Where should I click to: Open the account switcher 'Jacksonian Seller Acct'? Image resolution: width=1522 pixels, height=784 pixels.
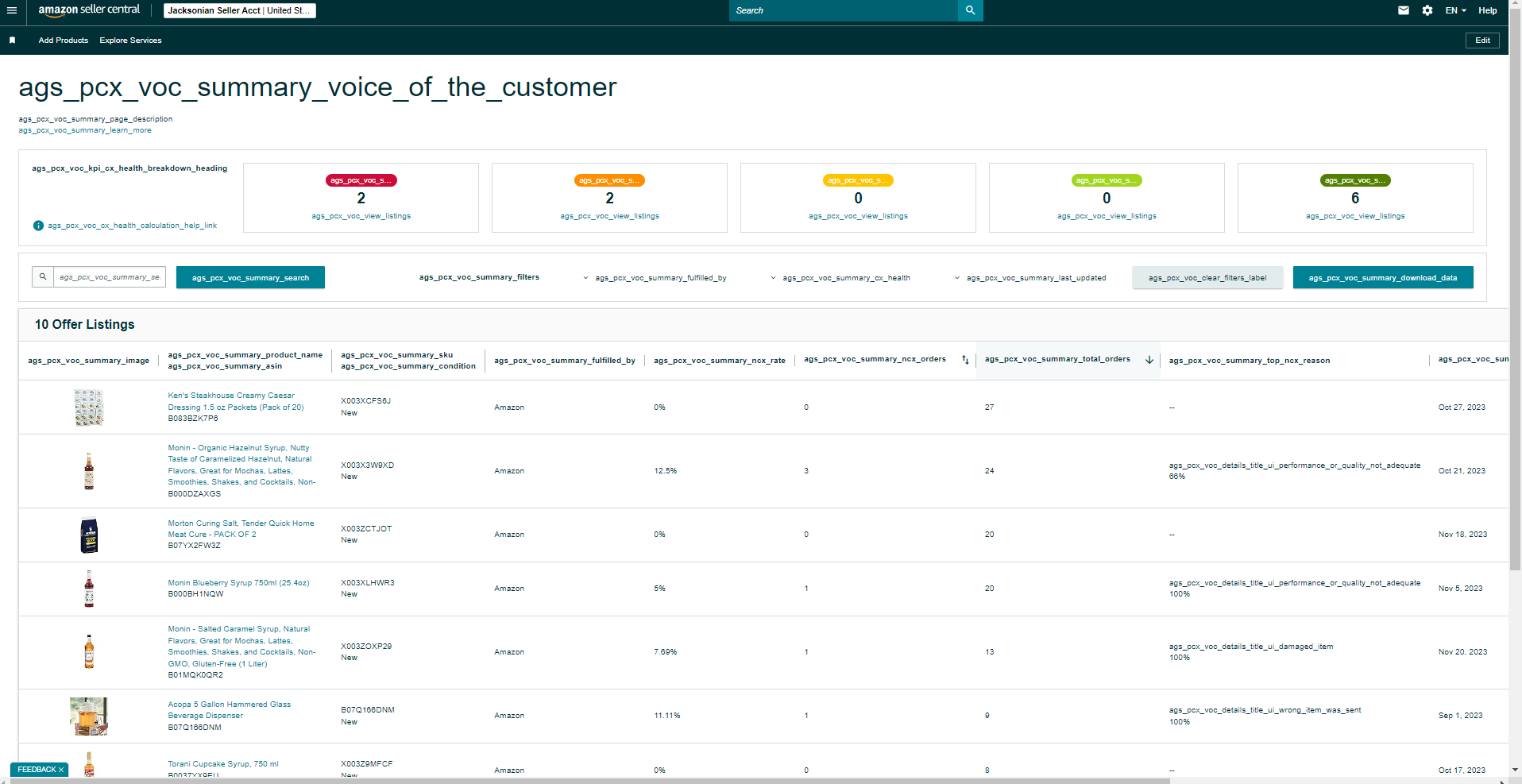tap(240, 10)
